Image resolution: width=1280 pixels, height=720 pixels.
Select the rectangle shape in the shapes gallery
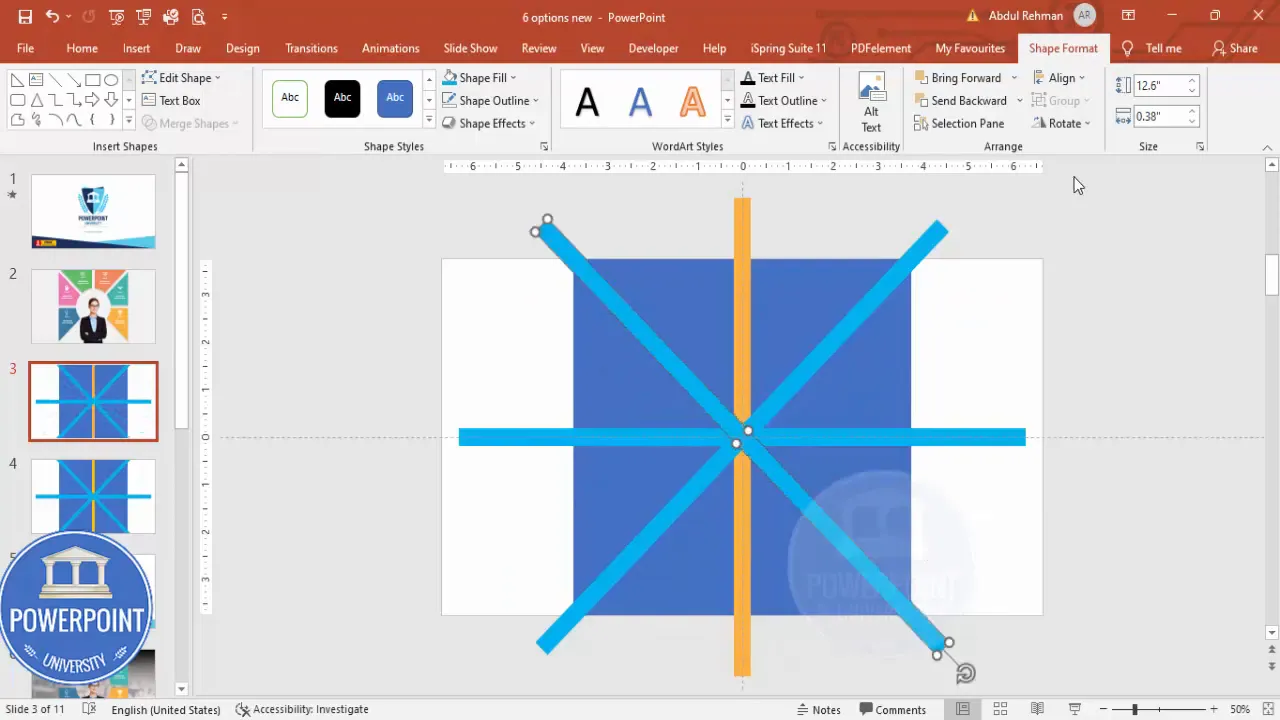point(92,80)
